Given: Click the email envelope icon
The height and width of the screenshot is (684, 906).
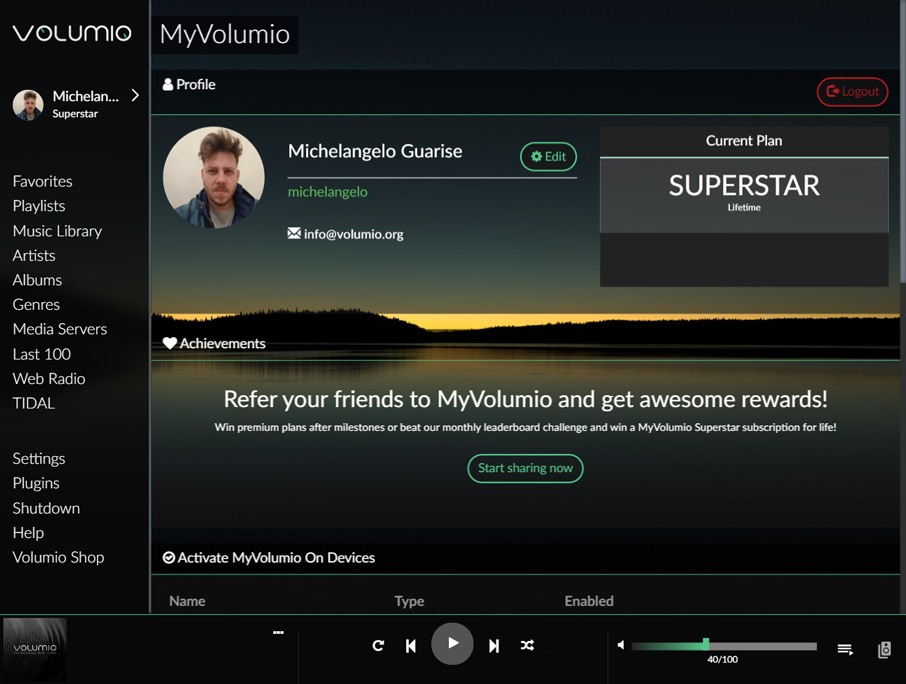Looking at the screenshot, I should tap(294, 233).
